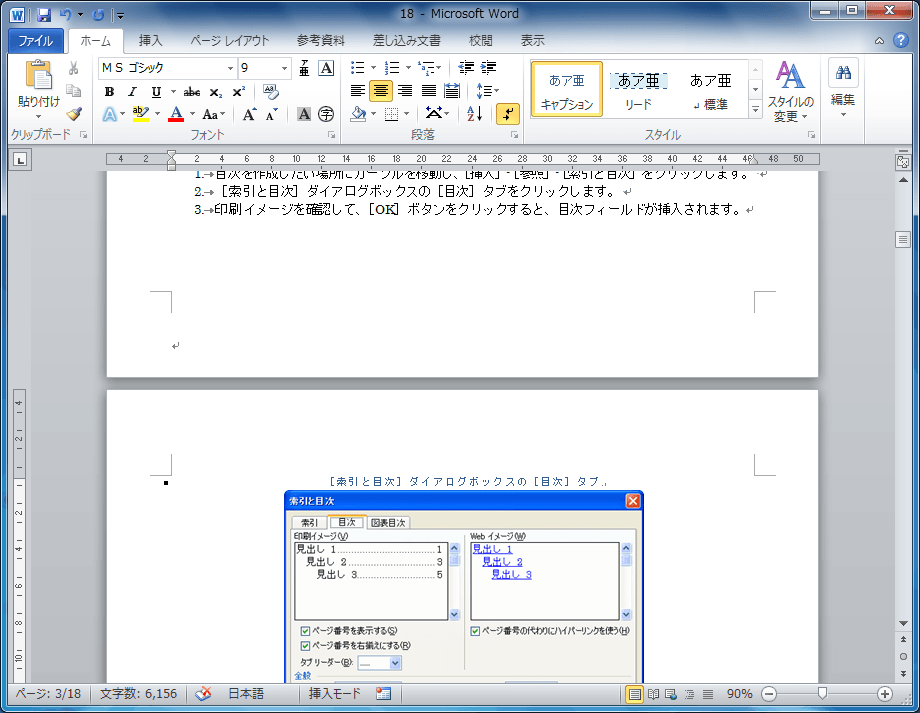Open the font name dropdown

[230, 68]
